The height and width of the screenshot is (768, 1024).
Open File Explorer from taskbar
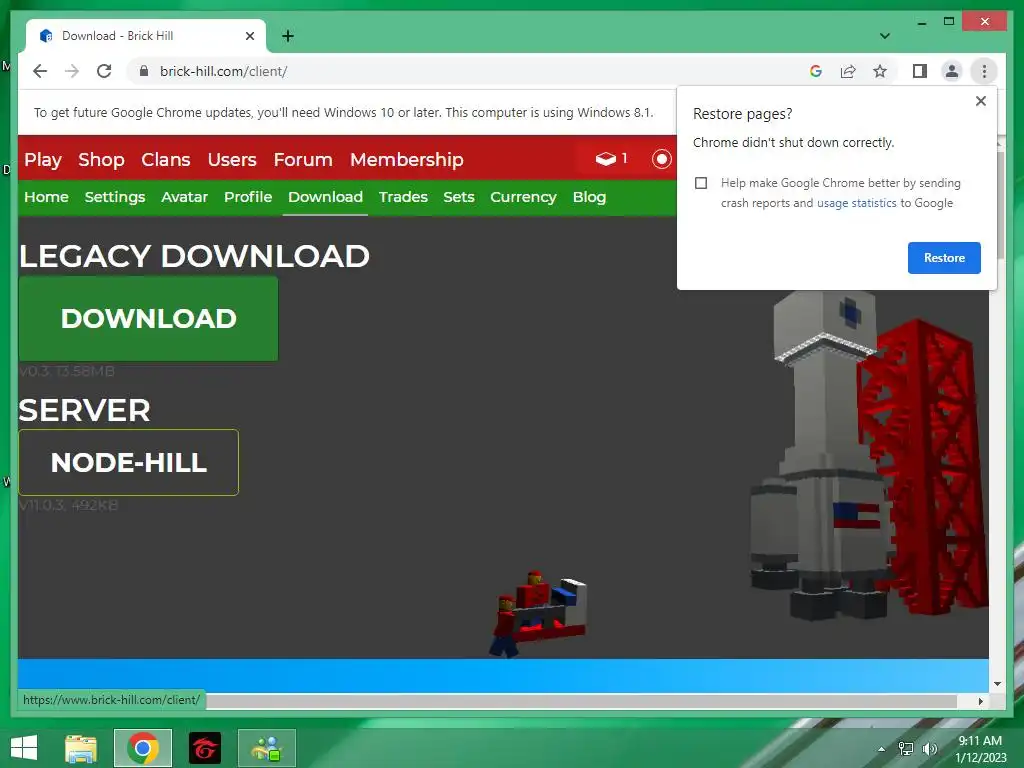pyautogui.click(x=81, y=748)
